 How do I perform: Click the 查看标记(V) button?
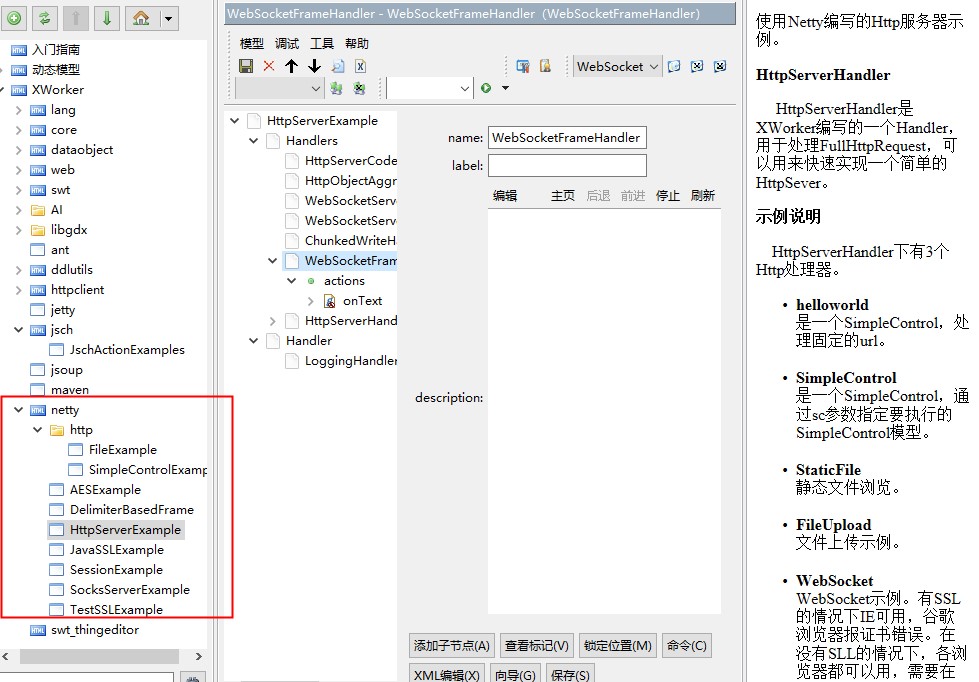(x=537, y=645)
